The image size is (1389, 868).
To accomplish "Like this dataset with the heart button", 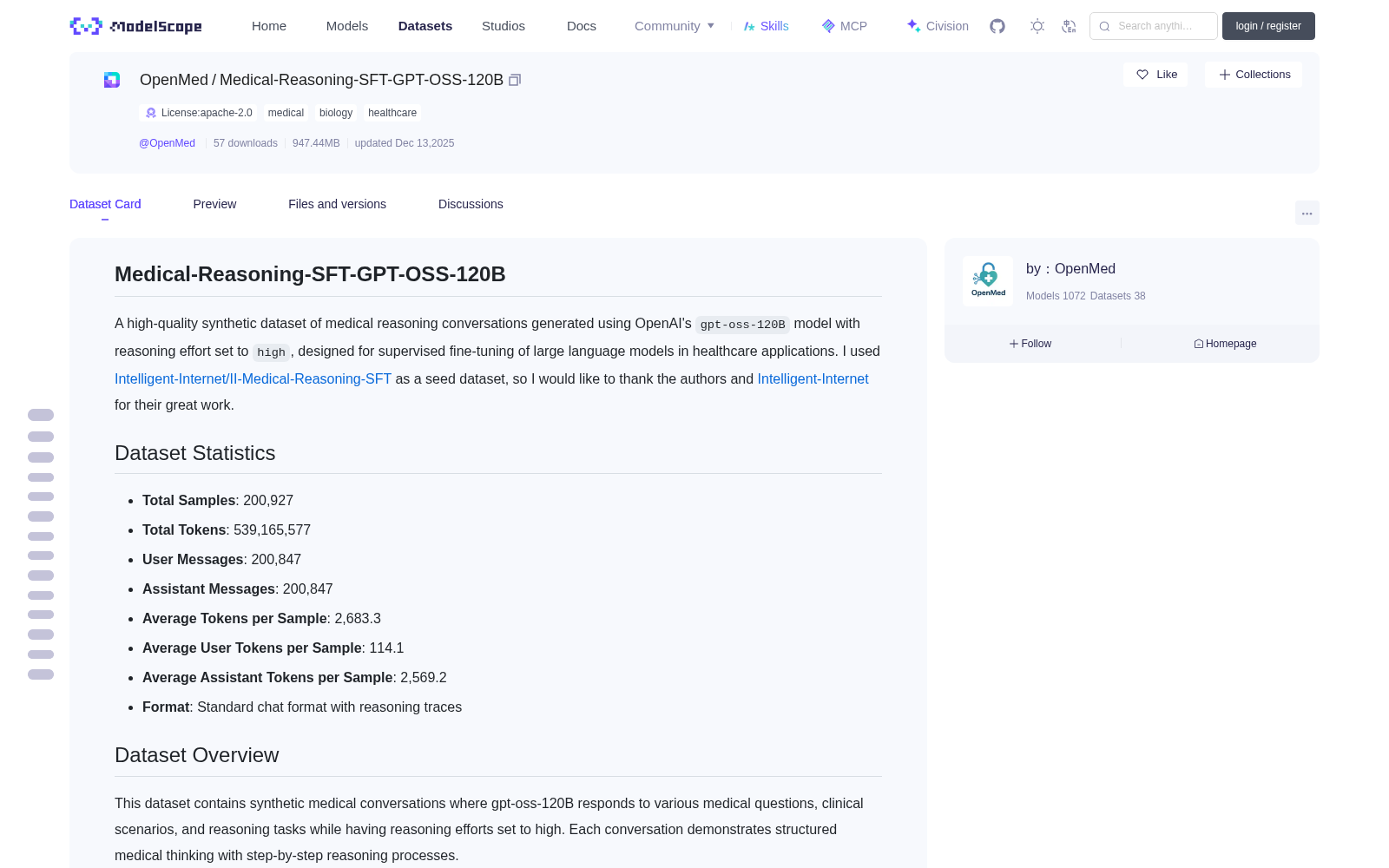I will coord(1156,75).
